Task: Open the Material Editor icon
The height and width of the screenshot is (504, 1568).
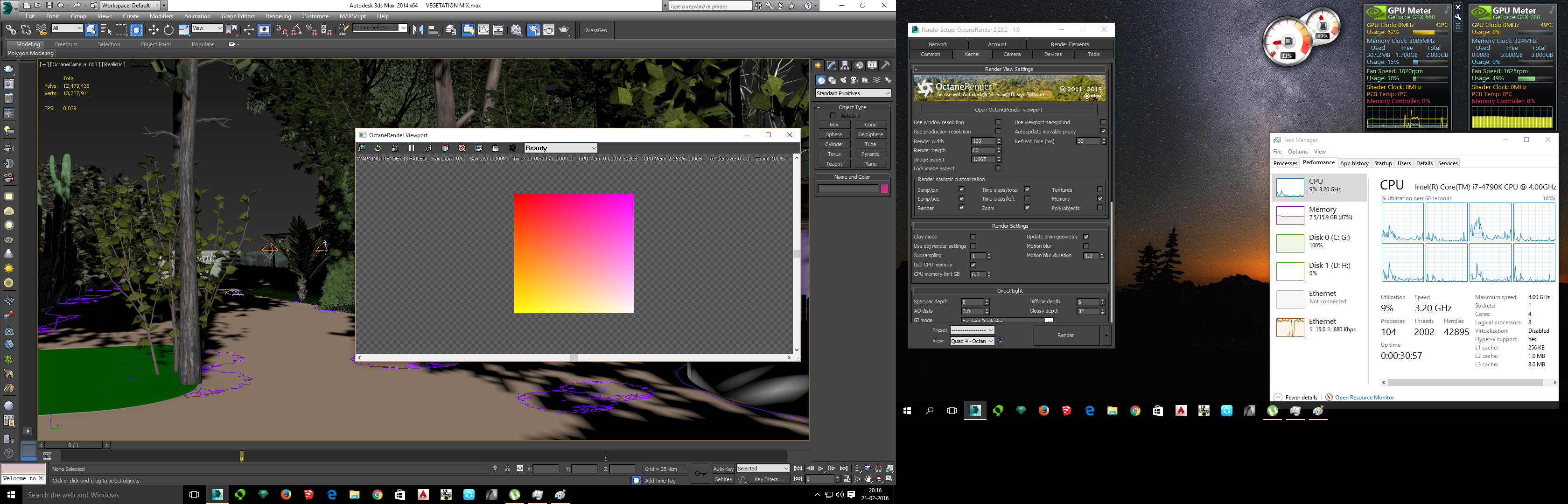Action: click(x=517, y=30)
